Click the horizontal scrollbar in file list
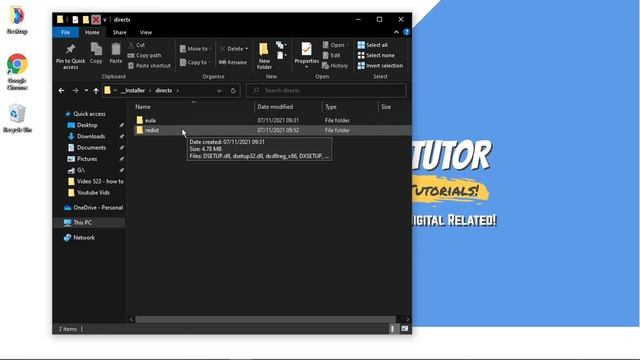 click(265, 320)
